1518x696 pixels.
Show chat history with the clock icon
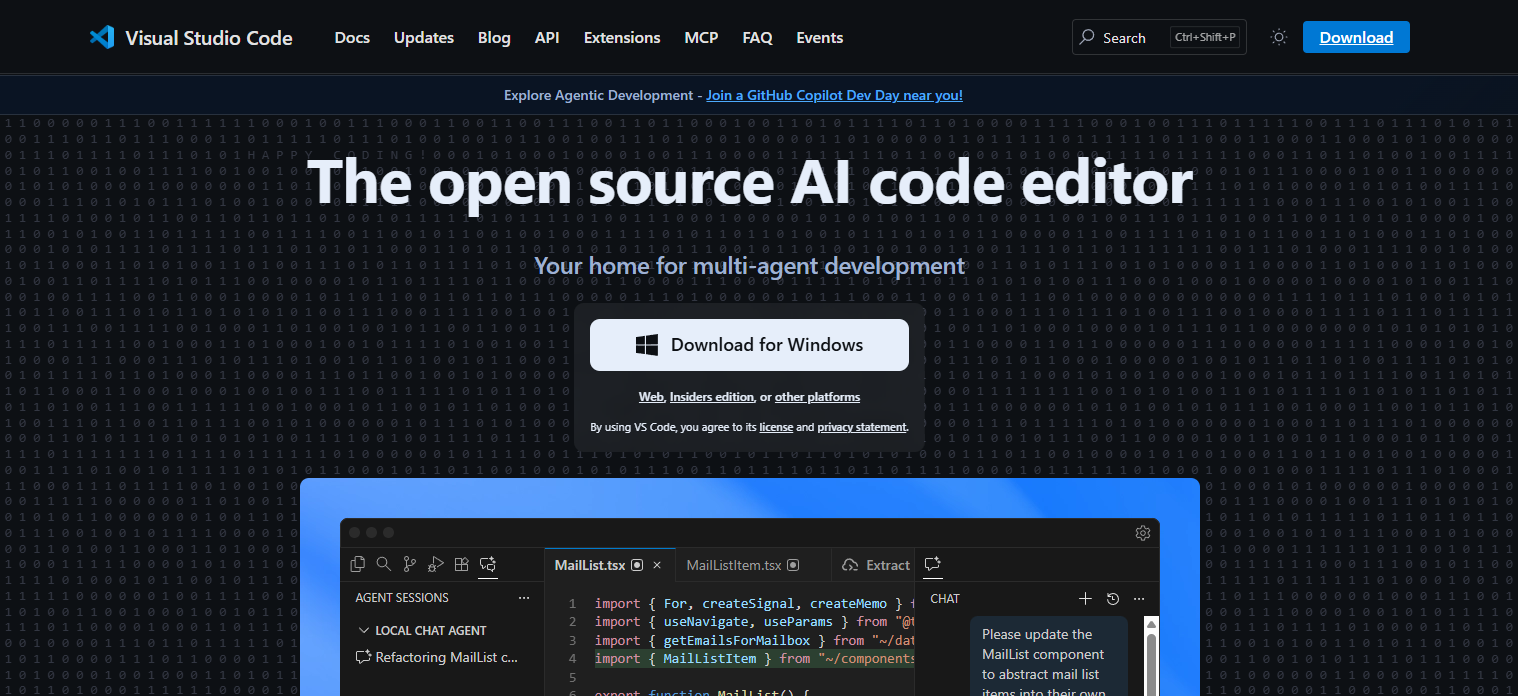[x=1112, y=598]
